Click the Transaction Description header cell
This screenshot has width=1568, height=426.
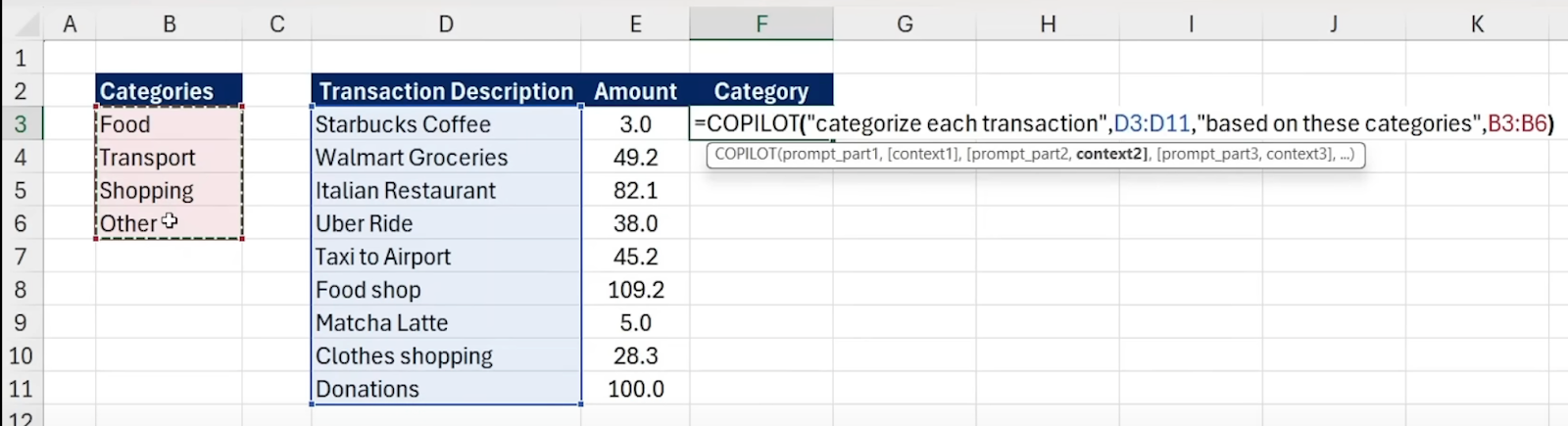pyautogui.click(x=446, y=91)
